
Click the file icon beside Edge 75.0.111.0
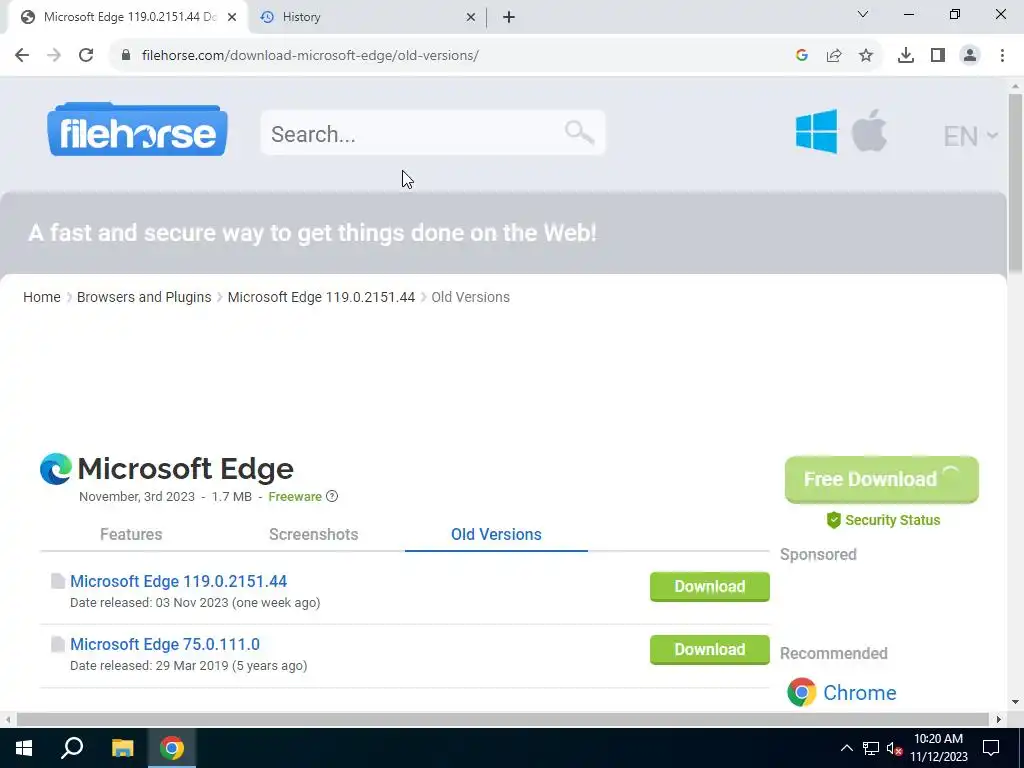58,644
